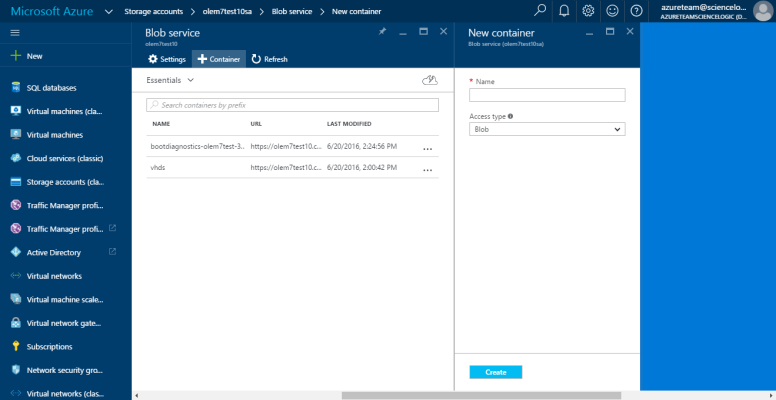Image resolution: width=776 pixels, height=400 pixels.
Task: Open Blob service Settings
Action: coord(167,59)
